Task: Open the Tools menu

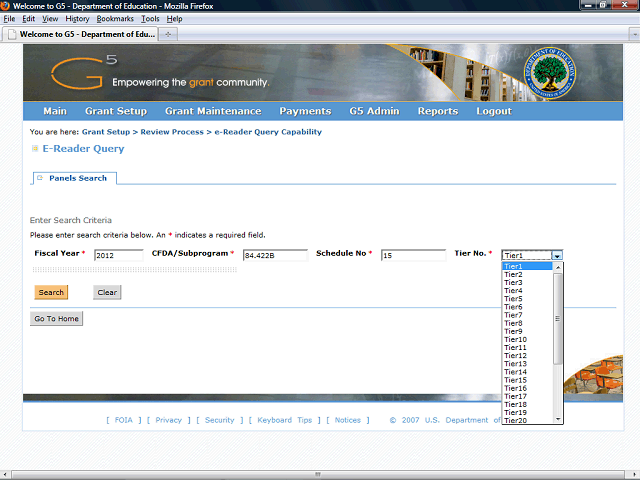Action: click(x=150, y=19)
